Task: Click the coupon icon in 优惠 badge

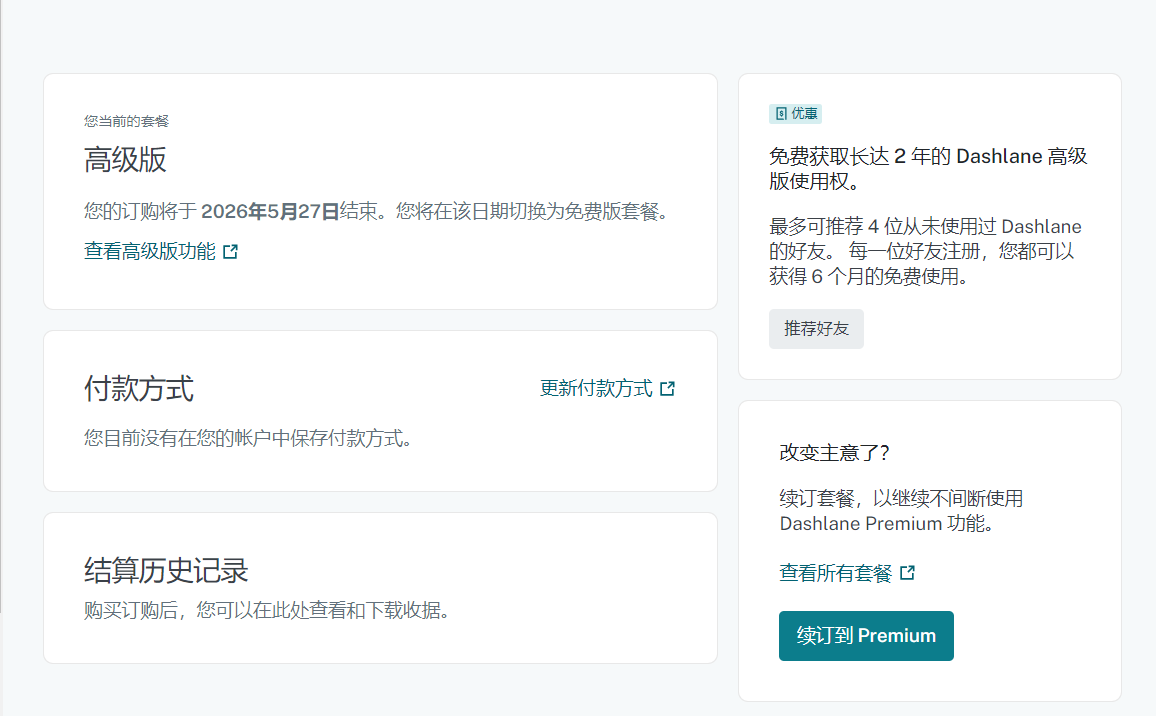Action: pyautogui.click(x=781, y=114)
